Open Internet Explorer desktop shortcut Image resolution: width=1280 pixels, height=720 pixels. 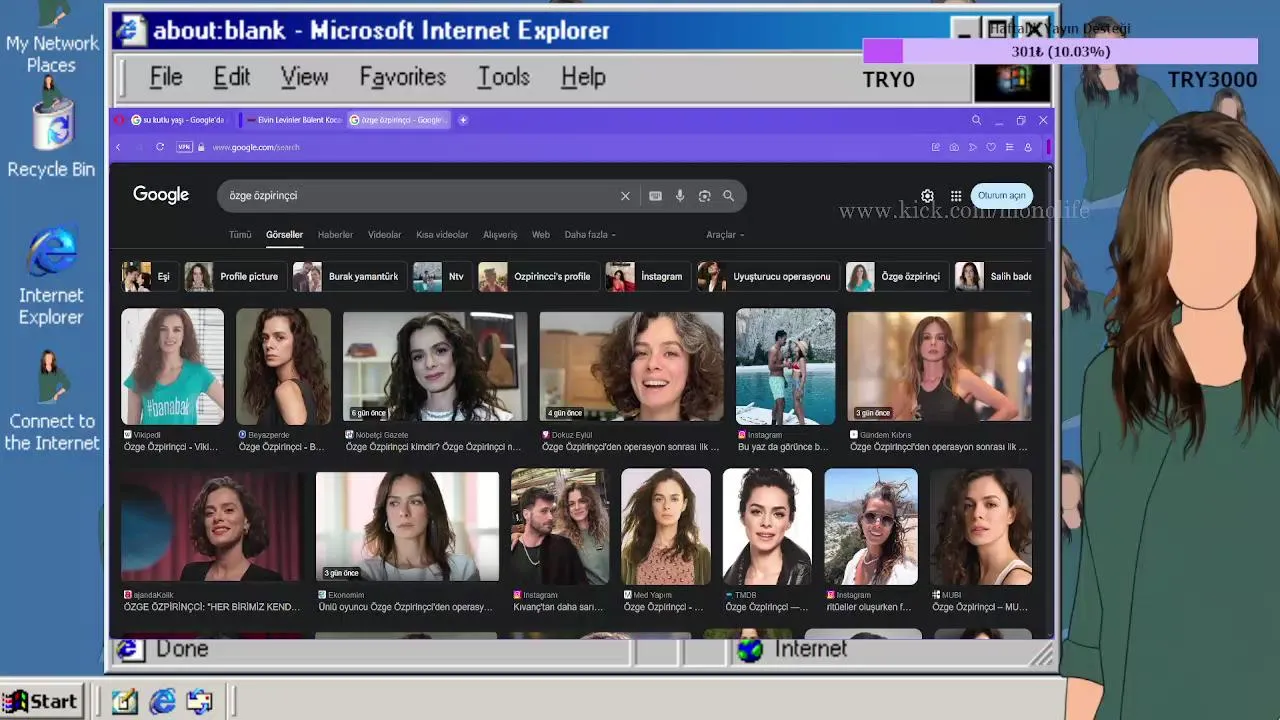(51, 277)
